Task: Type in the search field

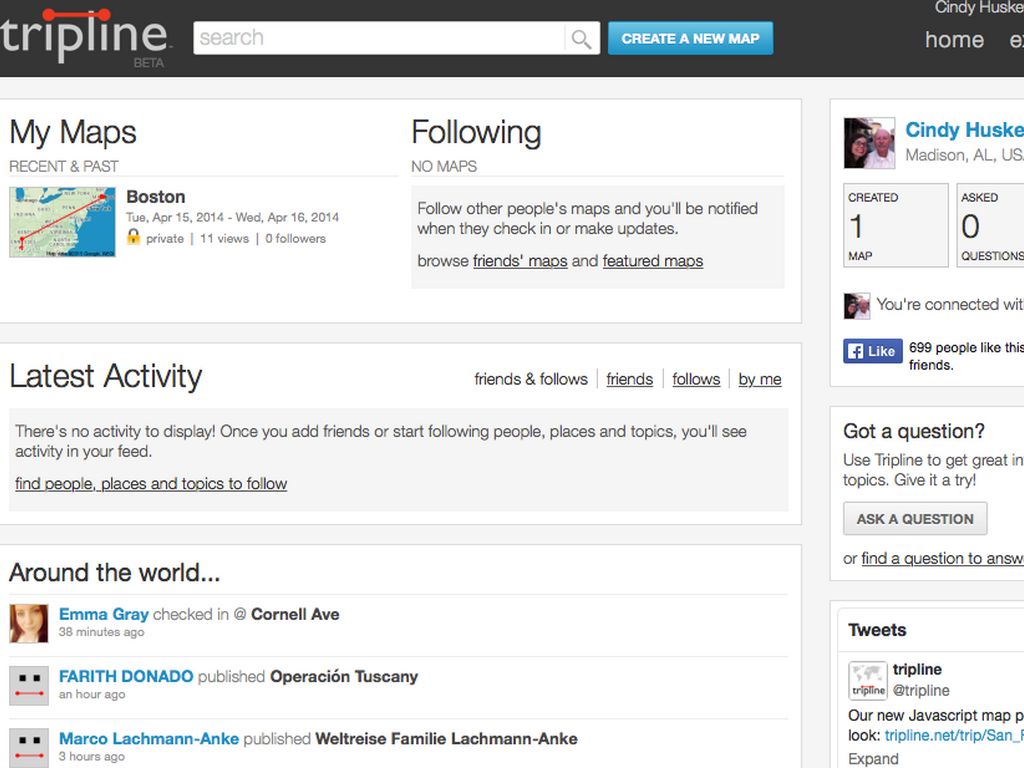Action: click(x=380, y=39)
